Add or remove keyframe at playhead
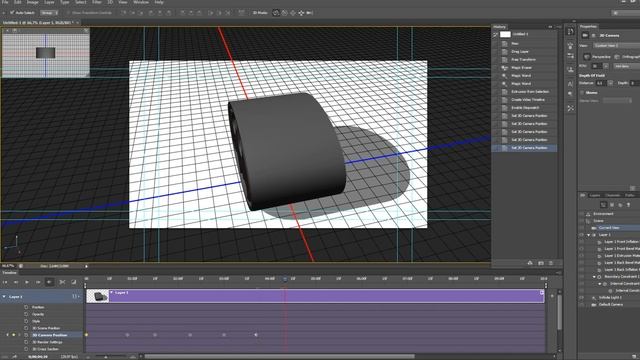The height and width of the screenshot is (360, 640). pos(13,335)
